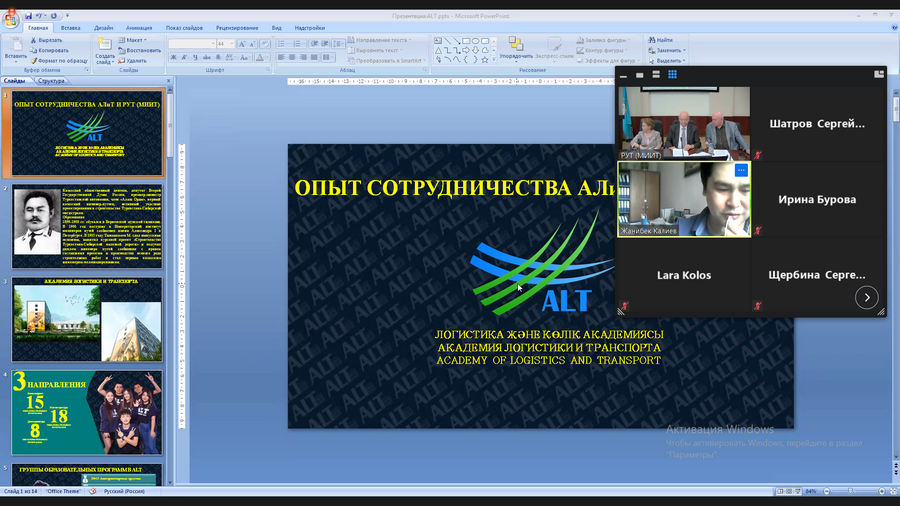
Task: Select slide 4 thumbnail 3 направления
Action: coord(87,412)
